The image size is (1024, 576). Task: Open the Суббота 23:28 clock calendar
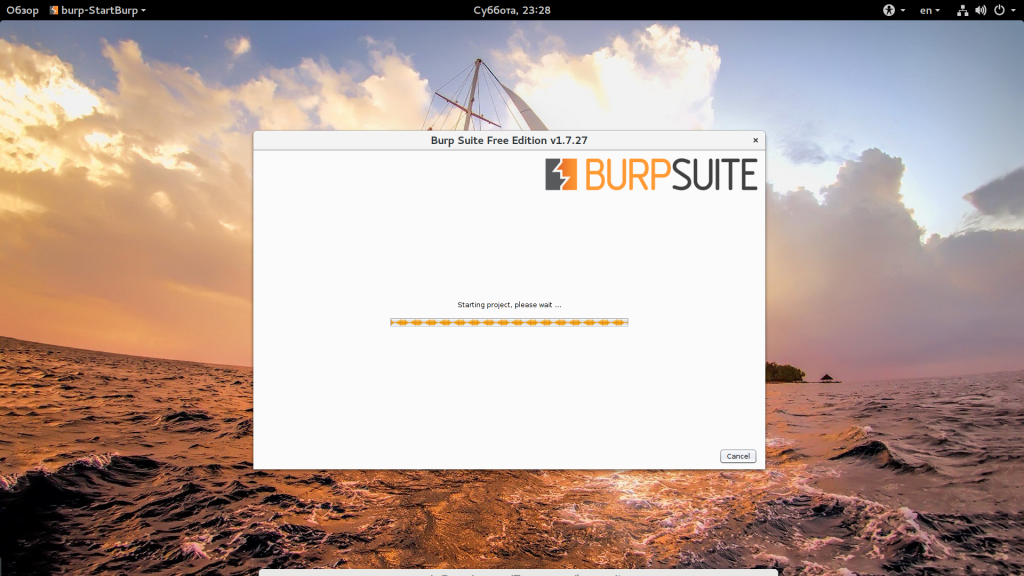point(511,10)
